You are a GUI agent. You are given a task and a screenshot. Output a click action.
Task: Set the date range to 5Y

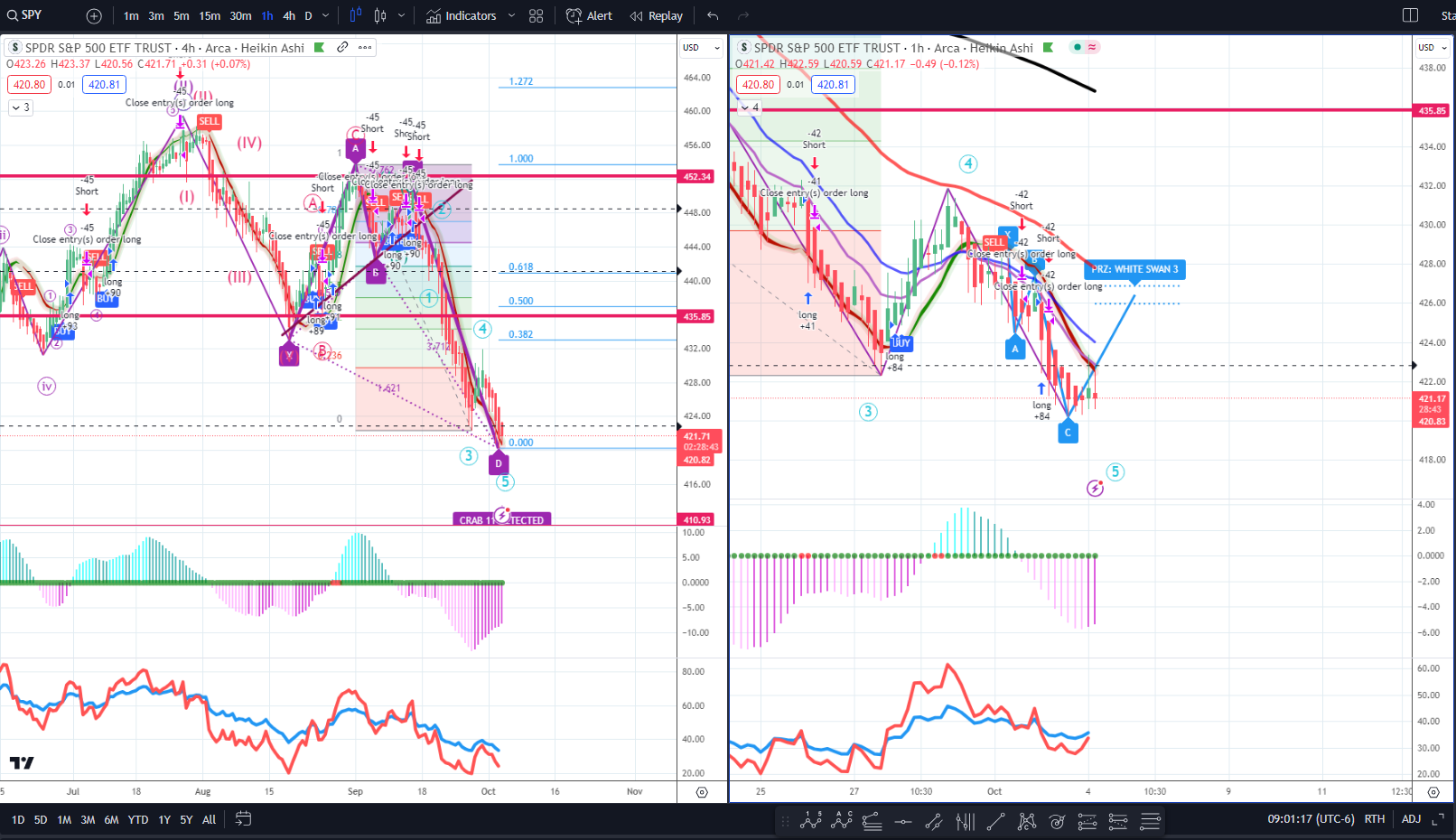pyautogui.click(x=186, y=820)
